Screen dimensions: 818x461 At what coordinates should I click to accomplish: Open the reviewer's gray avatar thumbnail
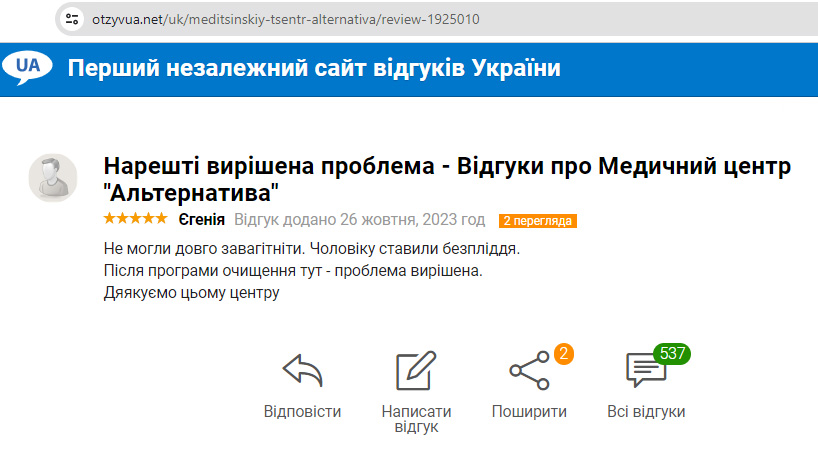click(53, 178)
